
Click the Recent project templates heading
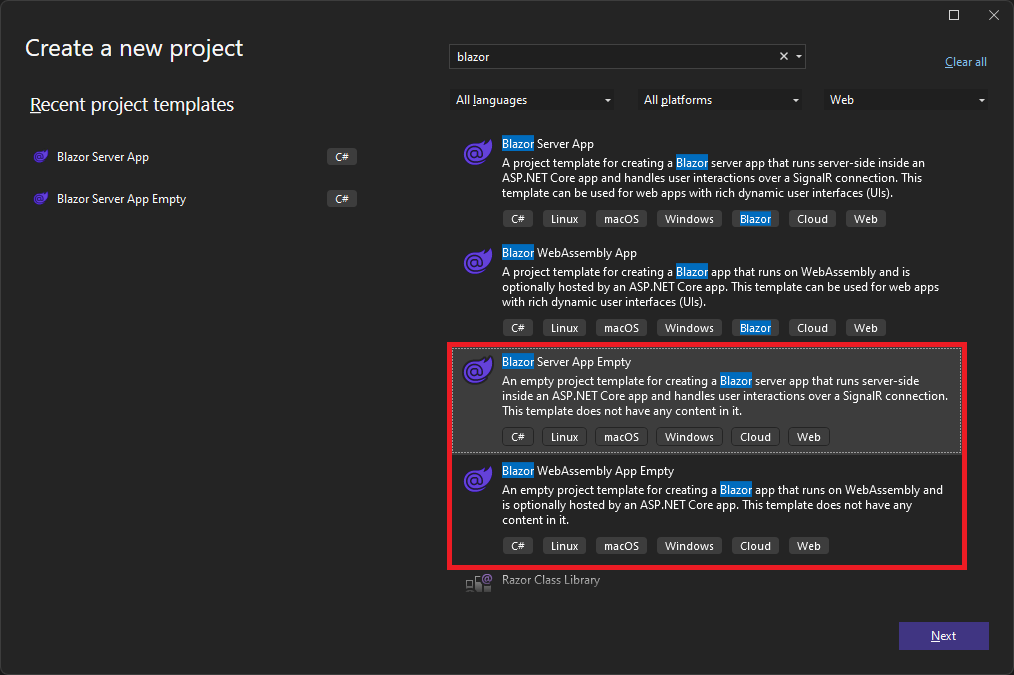coord(132,105)
